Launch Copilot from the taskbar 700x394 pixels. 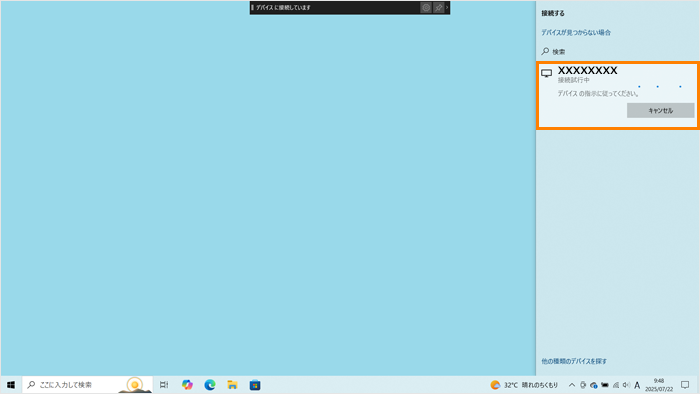pyautogui.click(x=187, y=385)
